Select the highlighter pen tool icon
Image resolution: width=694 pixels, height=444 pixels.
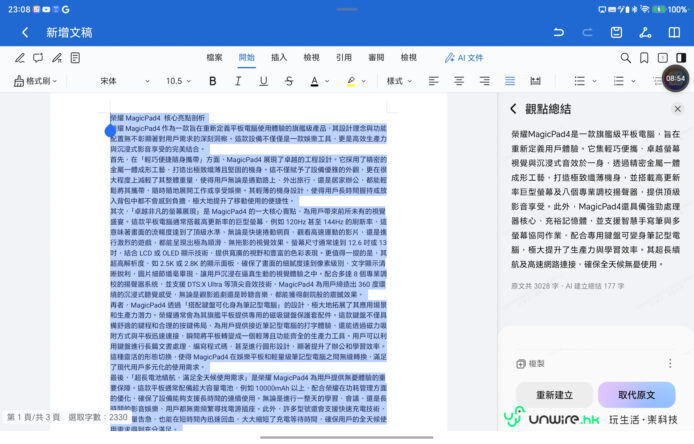[x=57, y=58]
